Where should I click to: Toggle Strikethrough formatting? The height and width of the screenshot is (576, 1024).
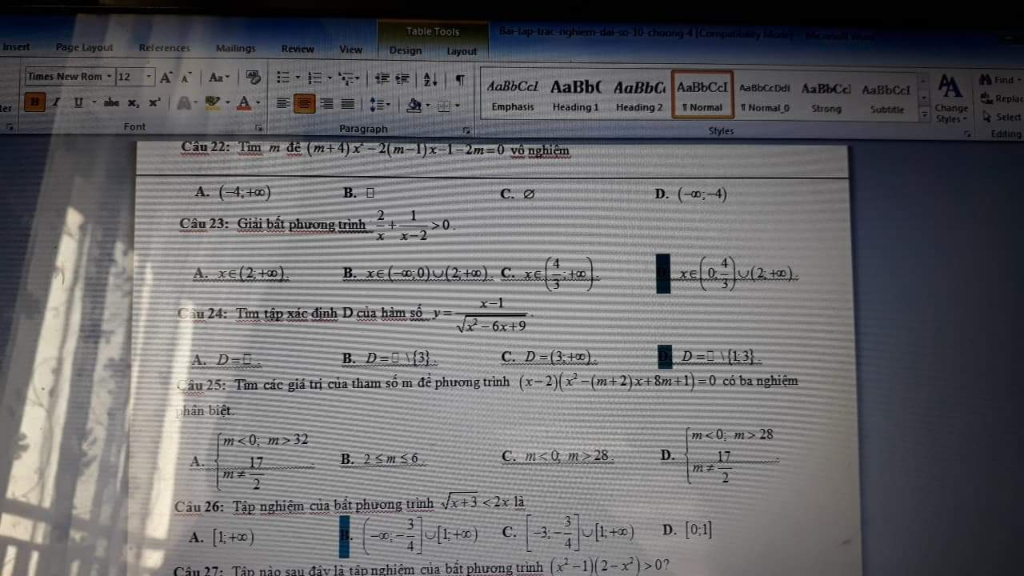pyautogui.click(x=112, y=103)
